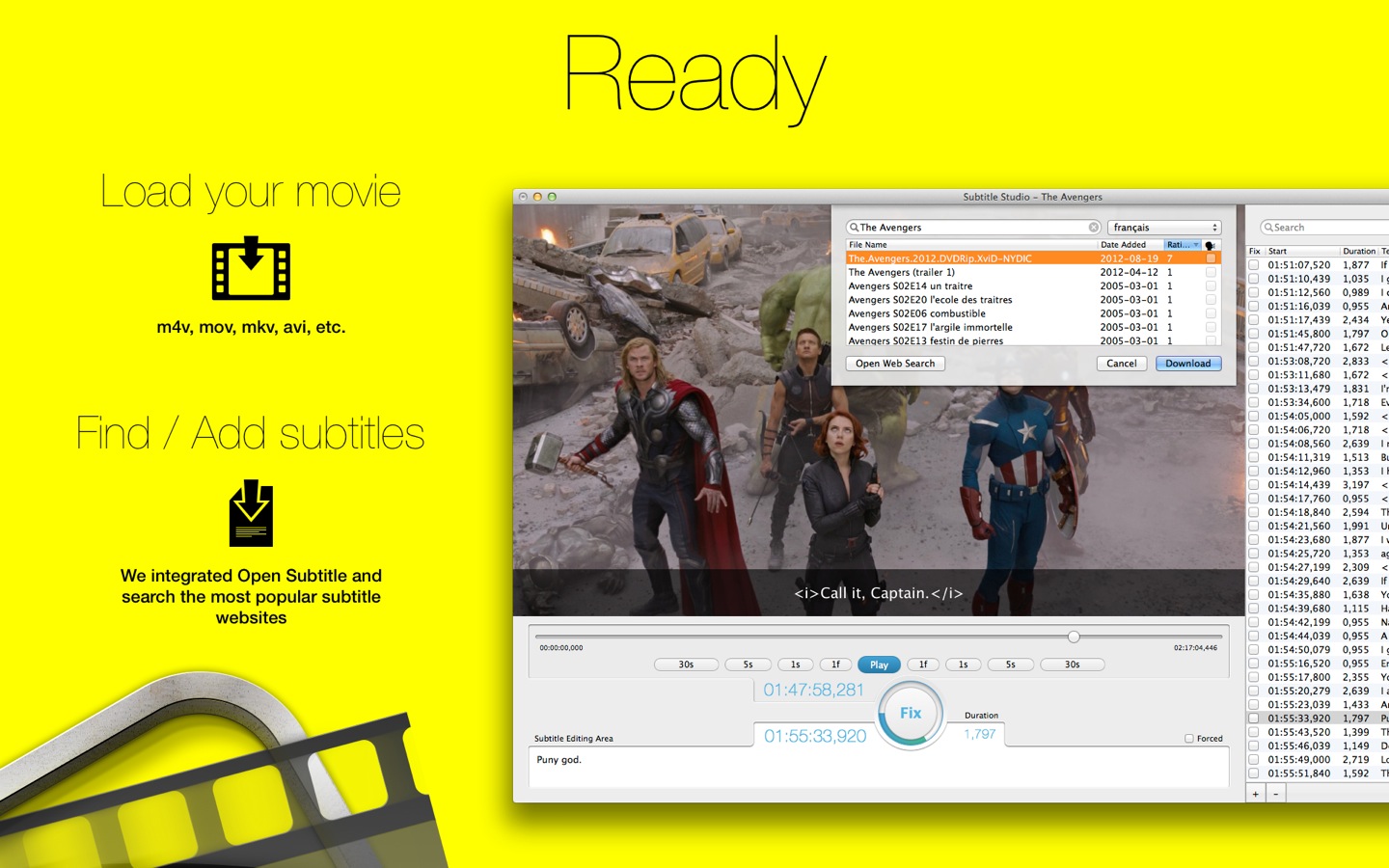Enable the Forced checkbox
This screenshot has width=1389, height=868.
click(1189, 739)
